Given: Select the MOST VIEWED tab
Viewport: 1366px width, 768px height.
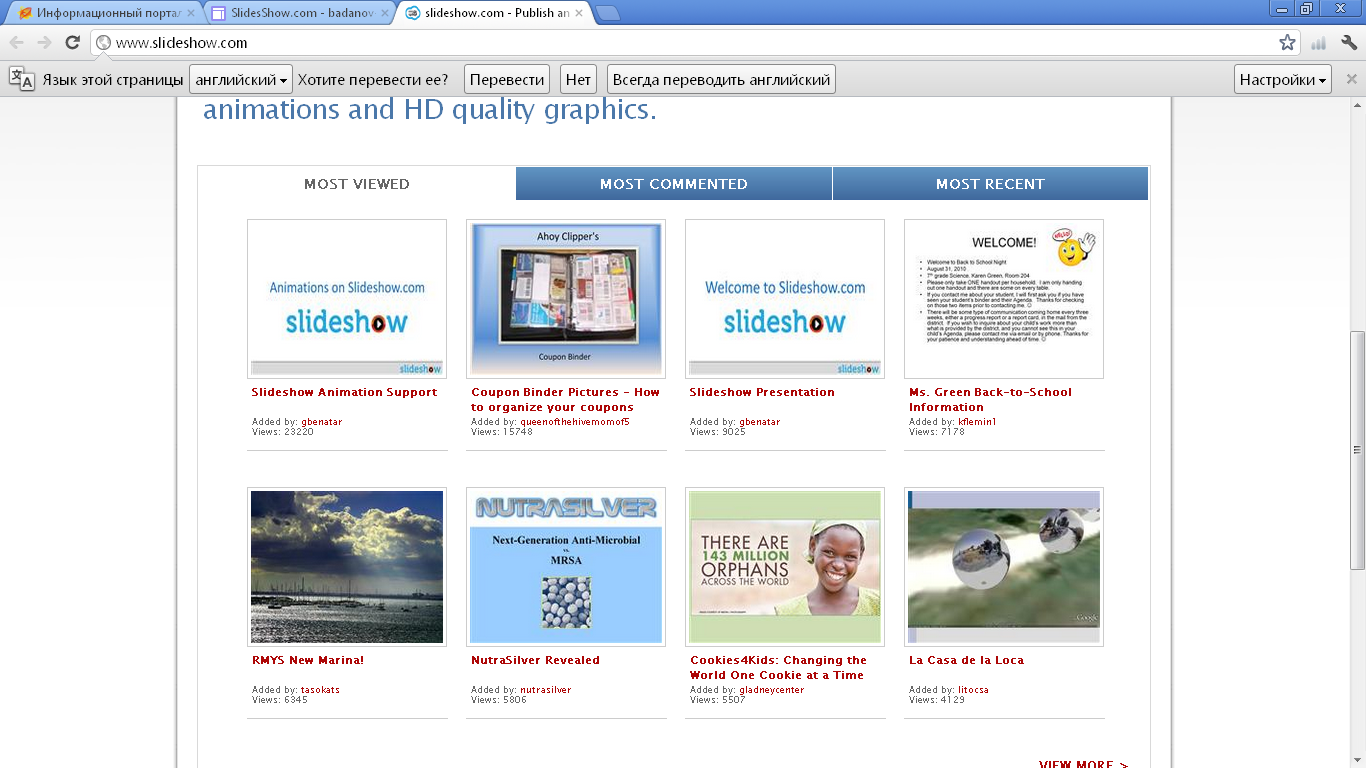Looking at the screenshot, I should [x=357, y=184].
